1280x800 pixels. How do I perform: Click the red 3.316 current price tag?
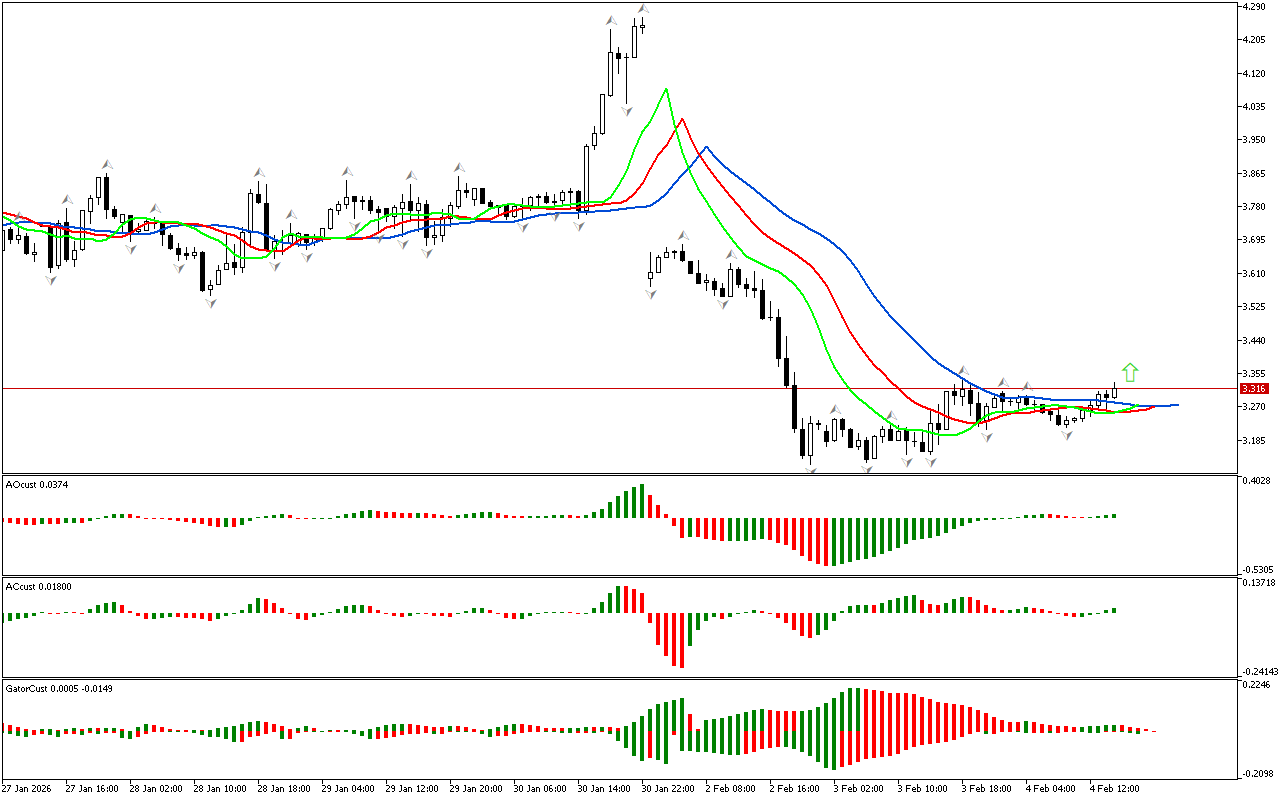1253,388
